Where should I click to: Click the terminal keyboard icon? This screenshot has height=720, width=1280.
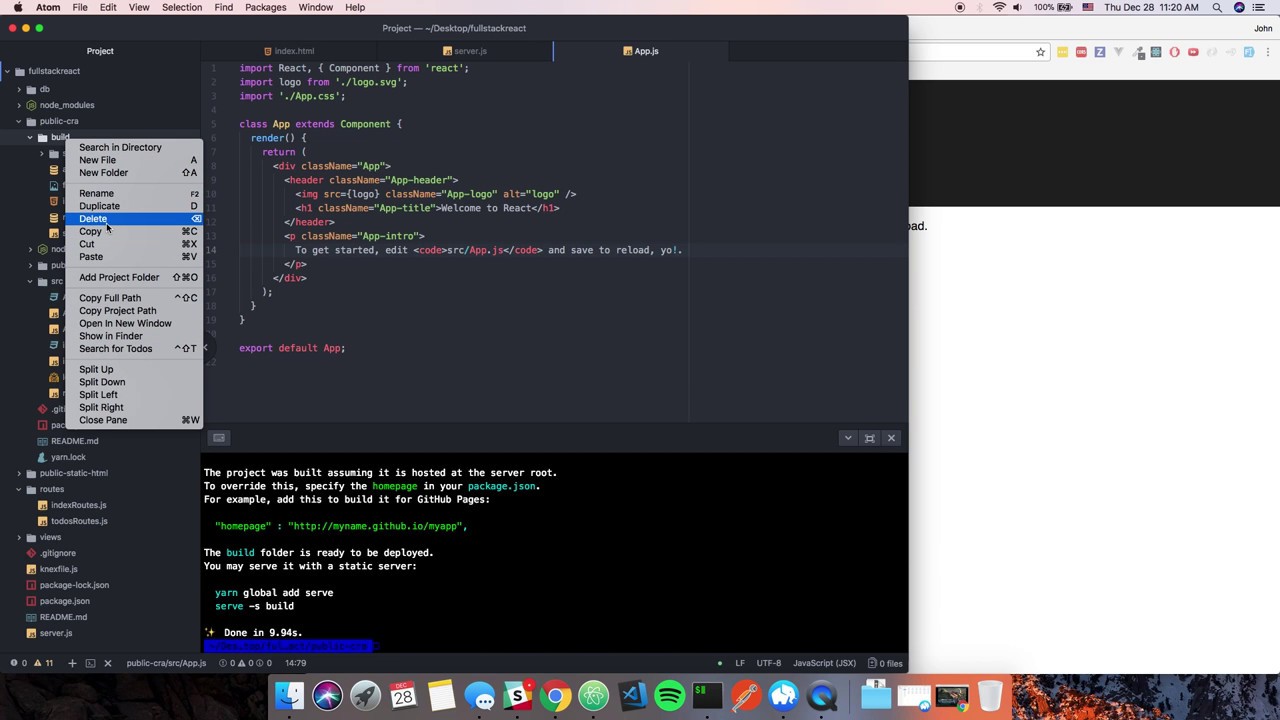[x=219, y=438]
